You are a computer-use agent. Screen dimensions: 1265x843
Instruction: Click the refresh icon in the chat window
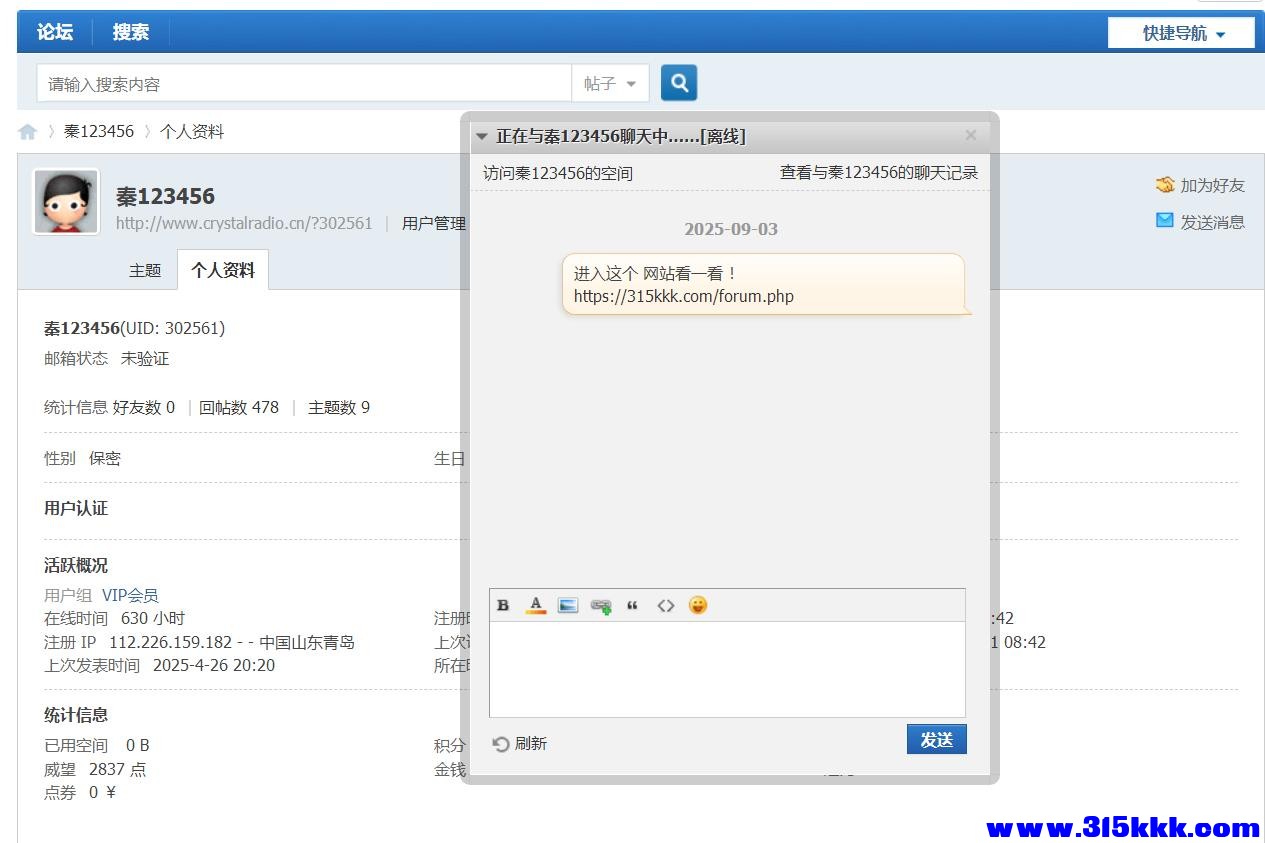coord(502,742)
